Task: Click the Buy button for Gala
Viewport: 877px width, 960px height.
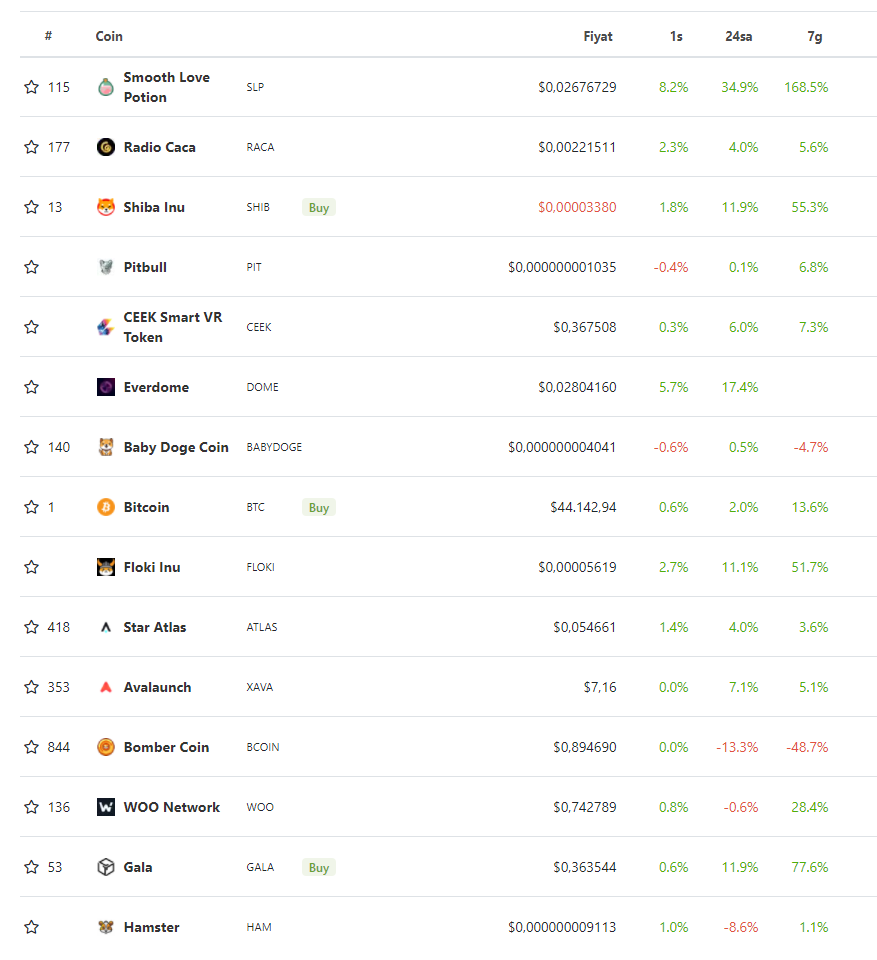Action: coord(319,867)
